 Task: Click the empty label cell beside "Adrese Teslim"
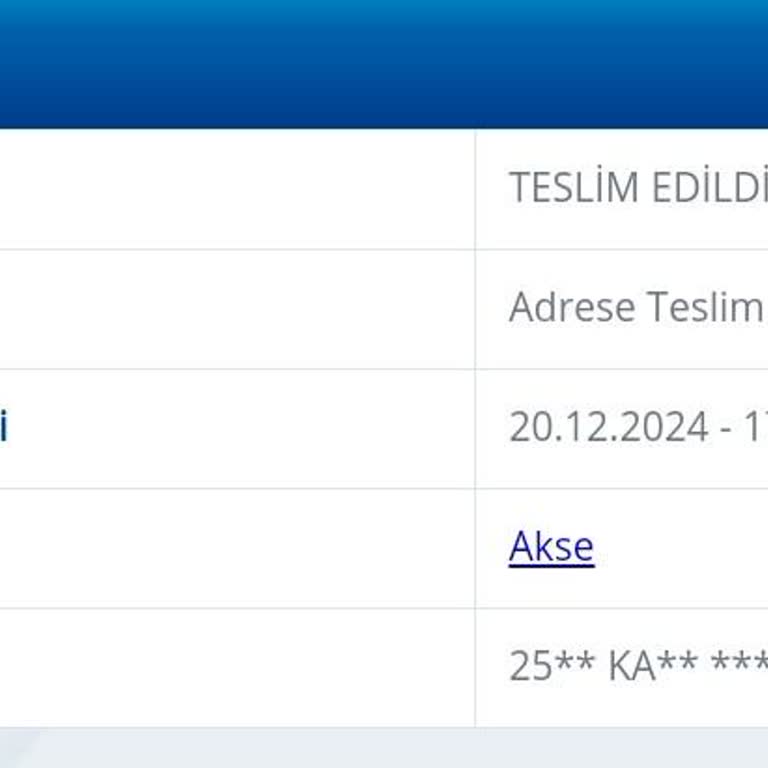(x=236, y=308)
